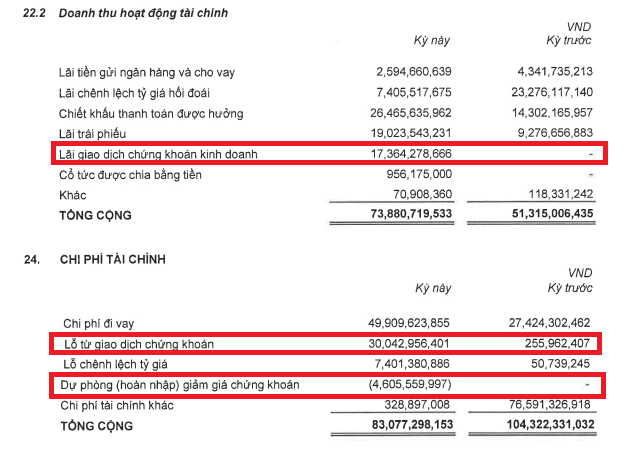Select the 'Chi phí tài chính khác' label
The height and width of the screenshot is (464, 640).
coord(117,405)
